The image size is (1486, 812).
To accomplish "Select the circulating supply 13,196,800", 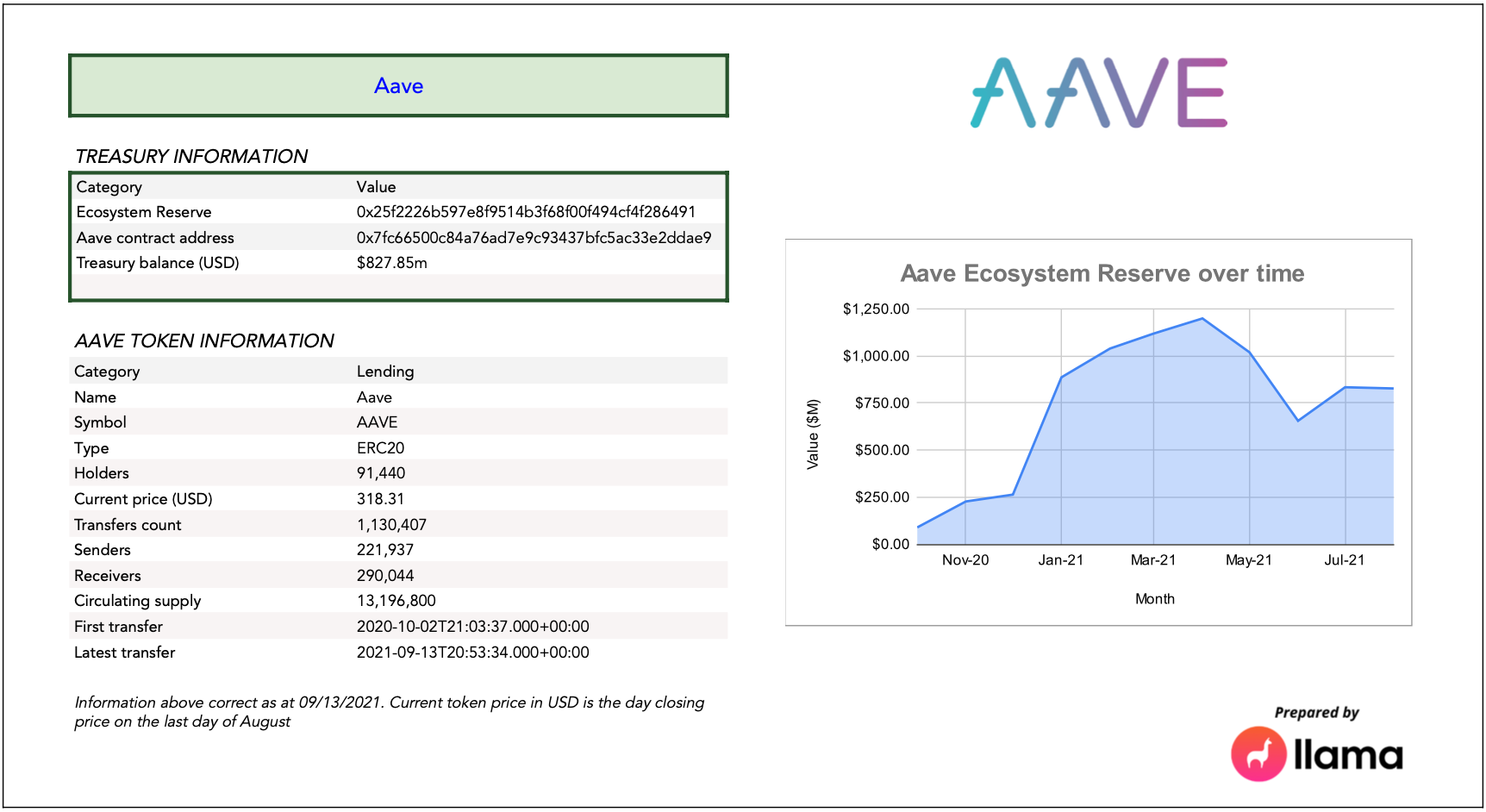I will point(396,601).
